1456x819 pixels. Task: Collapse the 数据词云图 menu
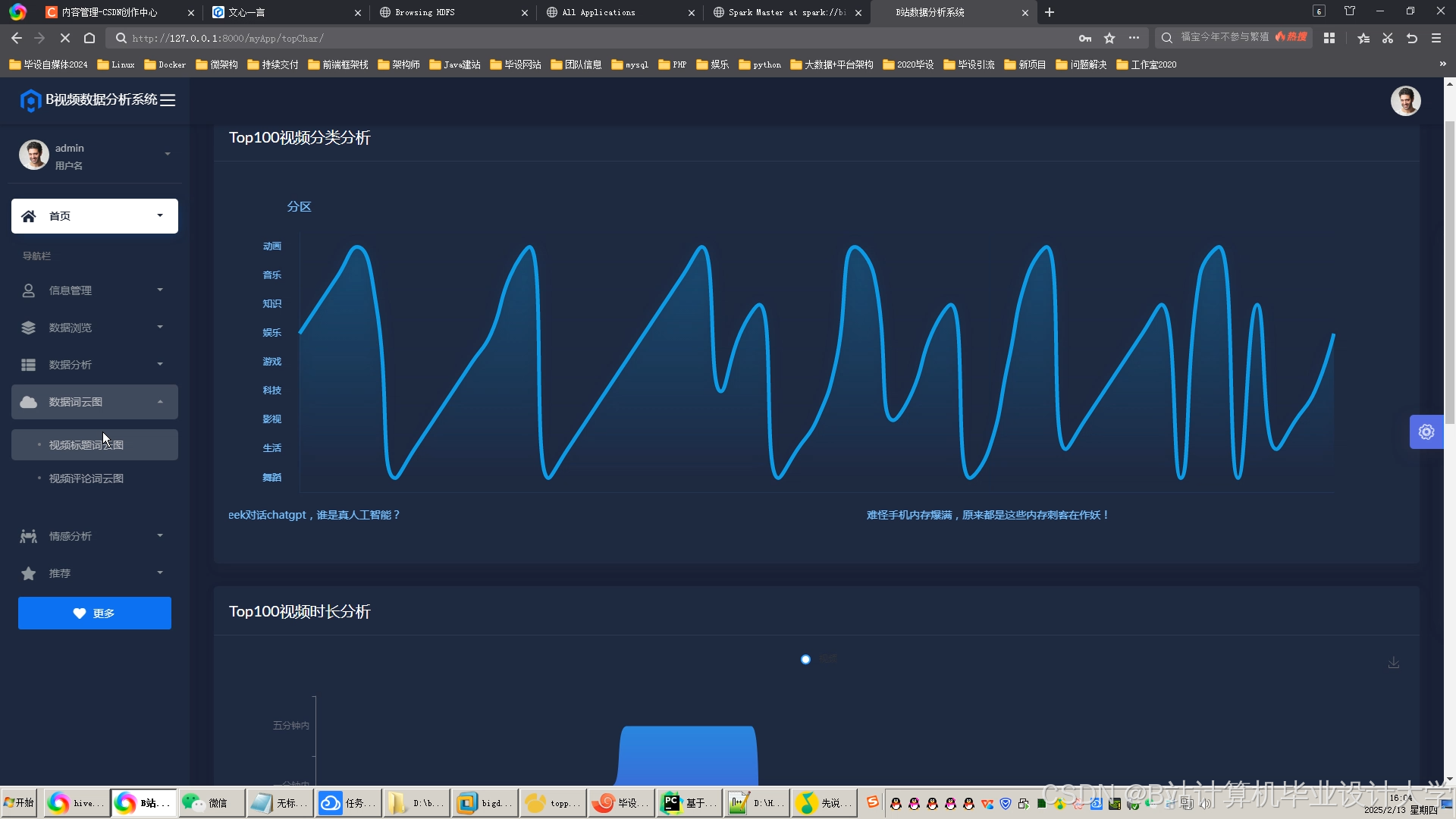click(x=95, y=402)
